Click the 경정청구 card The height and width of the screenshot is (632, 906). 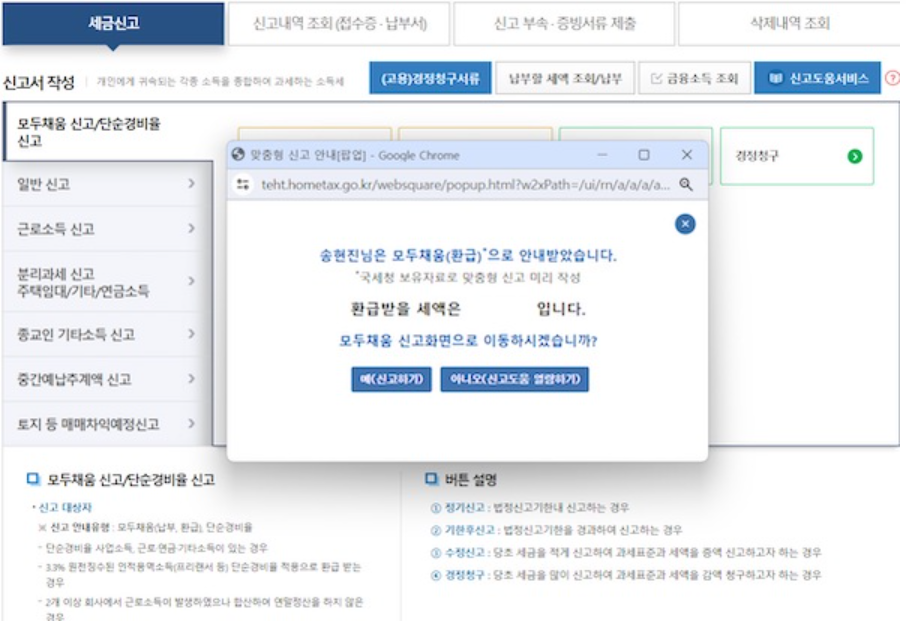(797, 156)
